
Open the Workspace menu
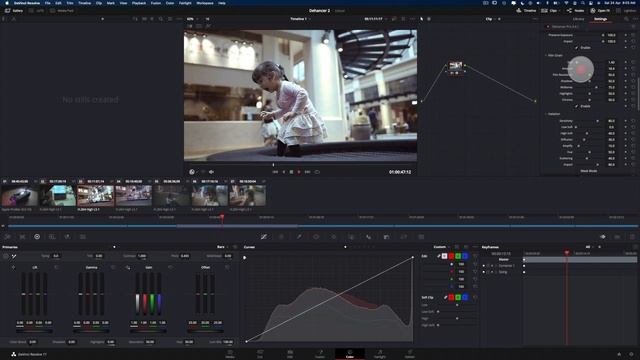pos(205,3)
